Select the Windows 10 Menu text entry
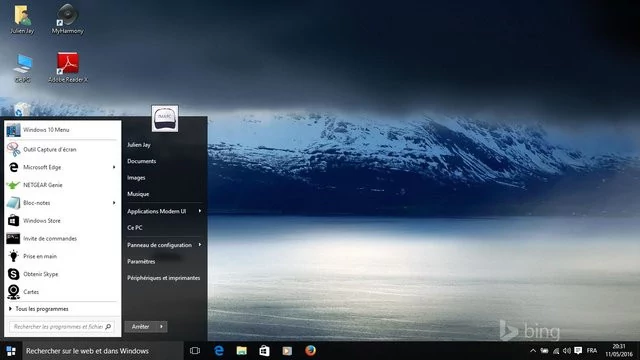 click(x=46, y=130)
